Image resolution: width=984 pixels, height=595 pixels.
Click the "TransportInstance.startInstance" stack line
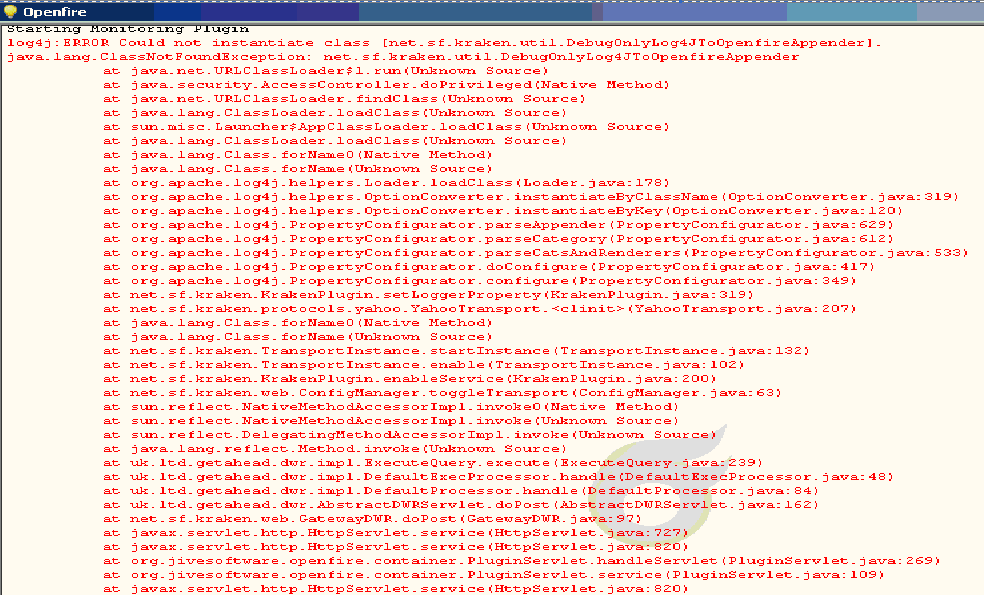(456, 351)
